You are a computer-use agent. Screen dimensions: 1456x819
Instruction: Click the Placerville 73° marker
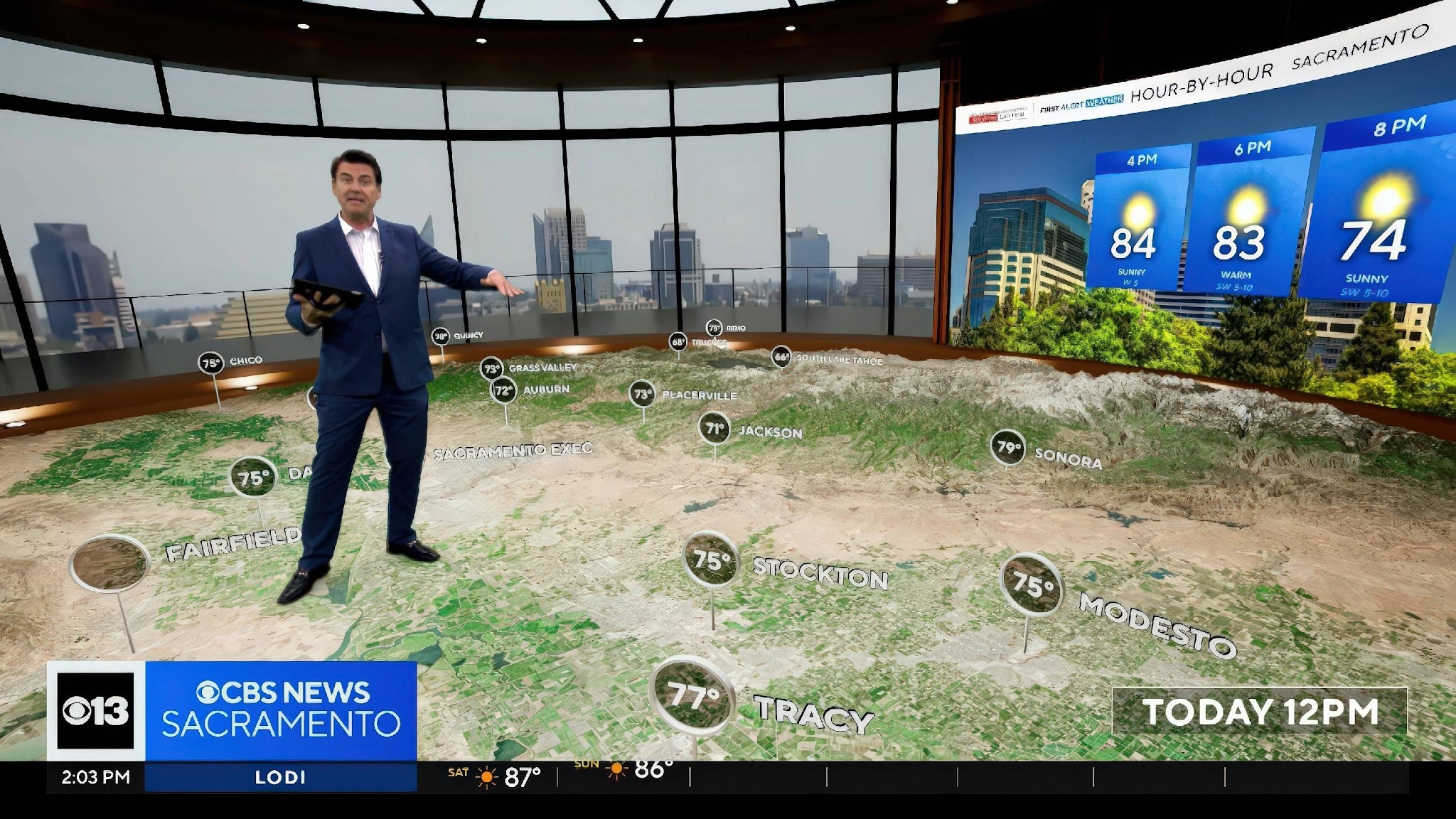pos(643,394)
